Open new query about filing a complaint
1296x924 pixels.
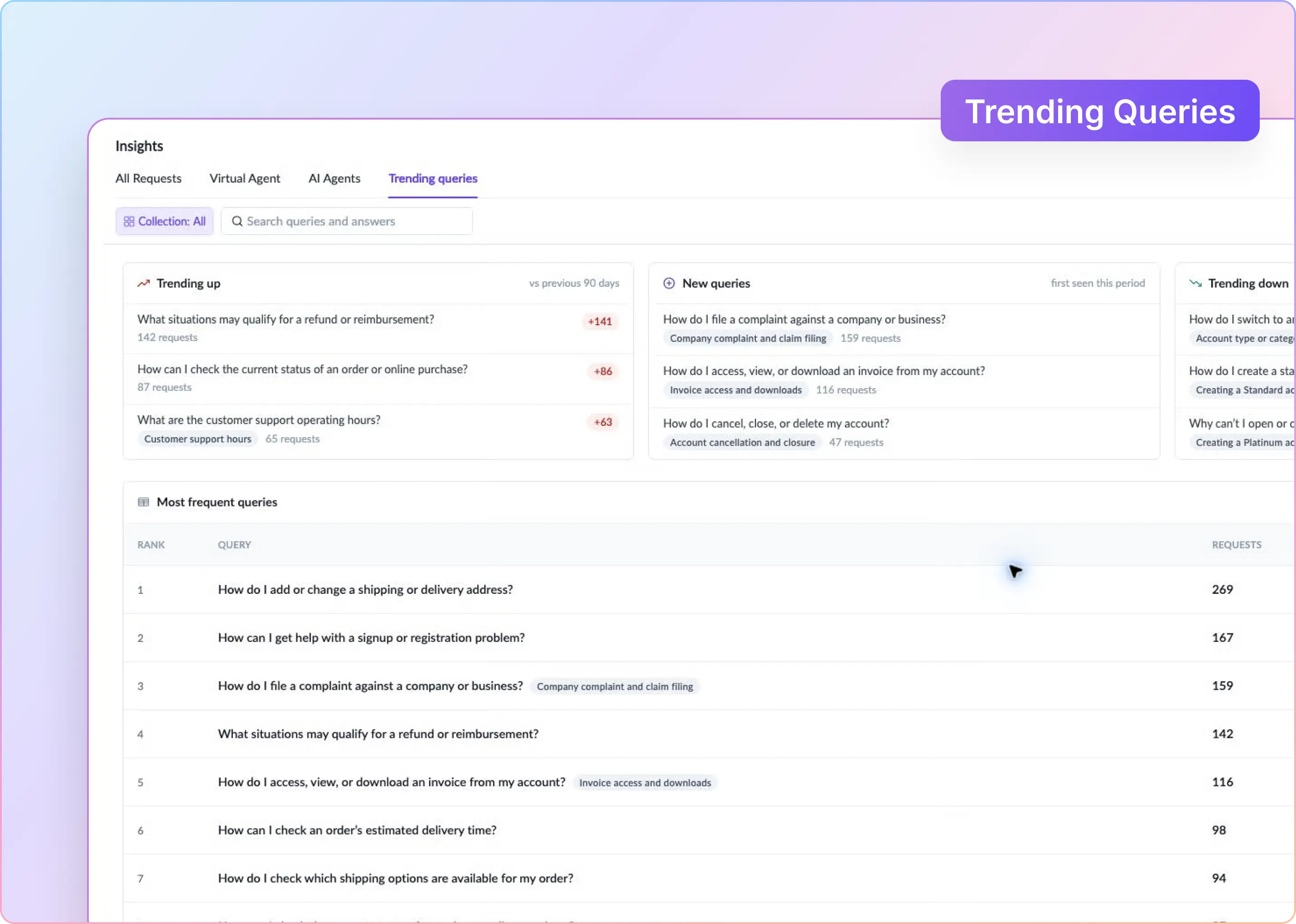point(804,319)
